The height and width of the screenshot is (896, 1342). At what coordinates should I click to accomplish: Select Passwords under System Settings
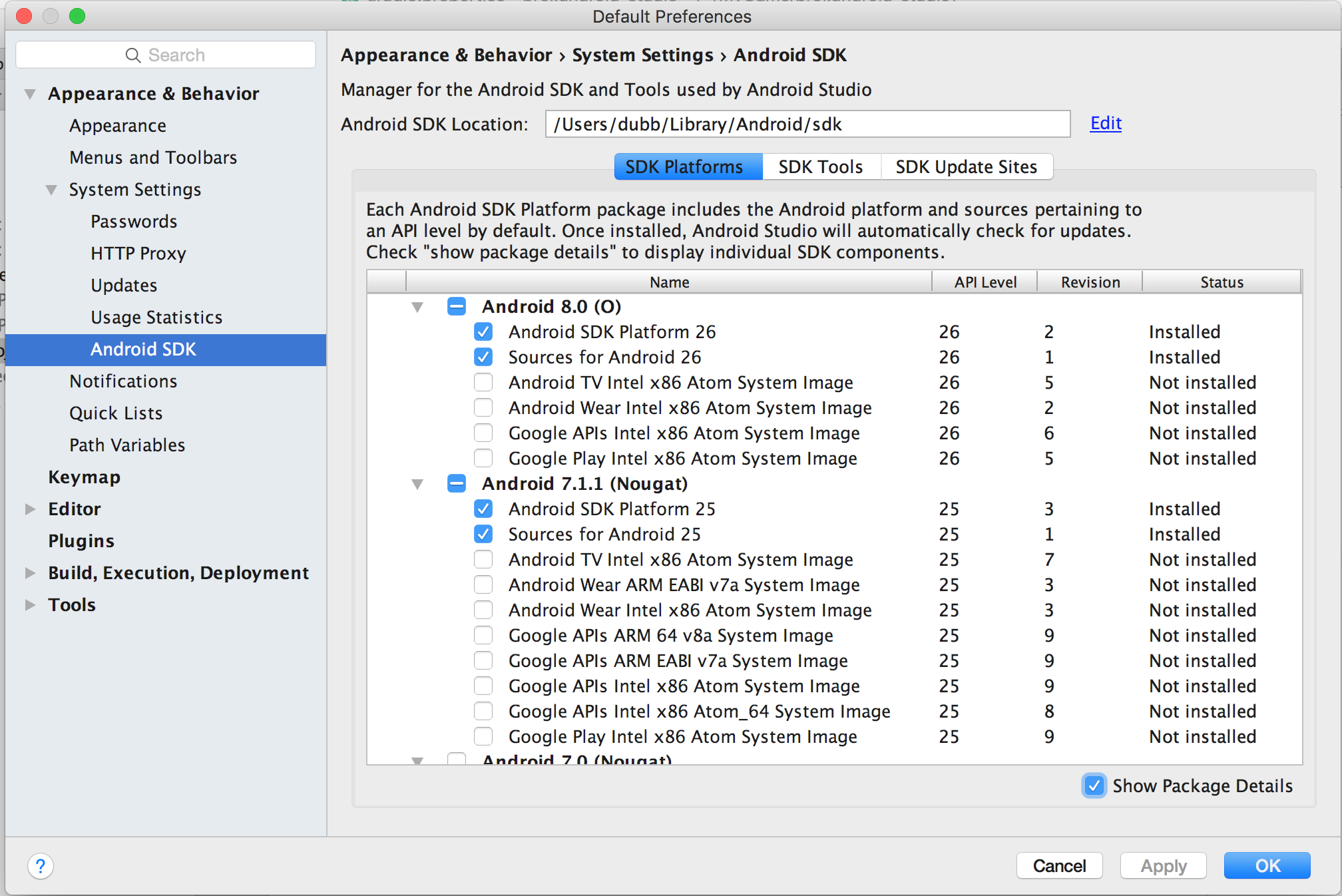coord(134,222)
